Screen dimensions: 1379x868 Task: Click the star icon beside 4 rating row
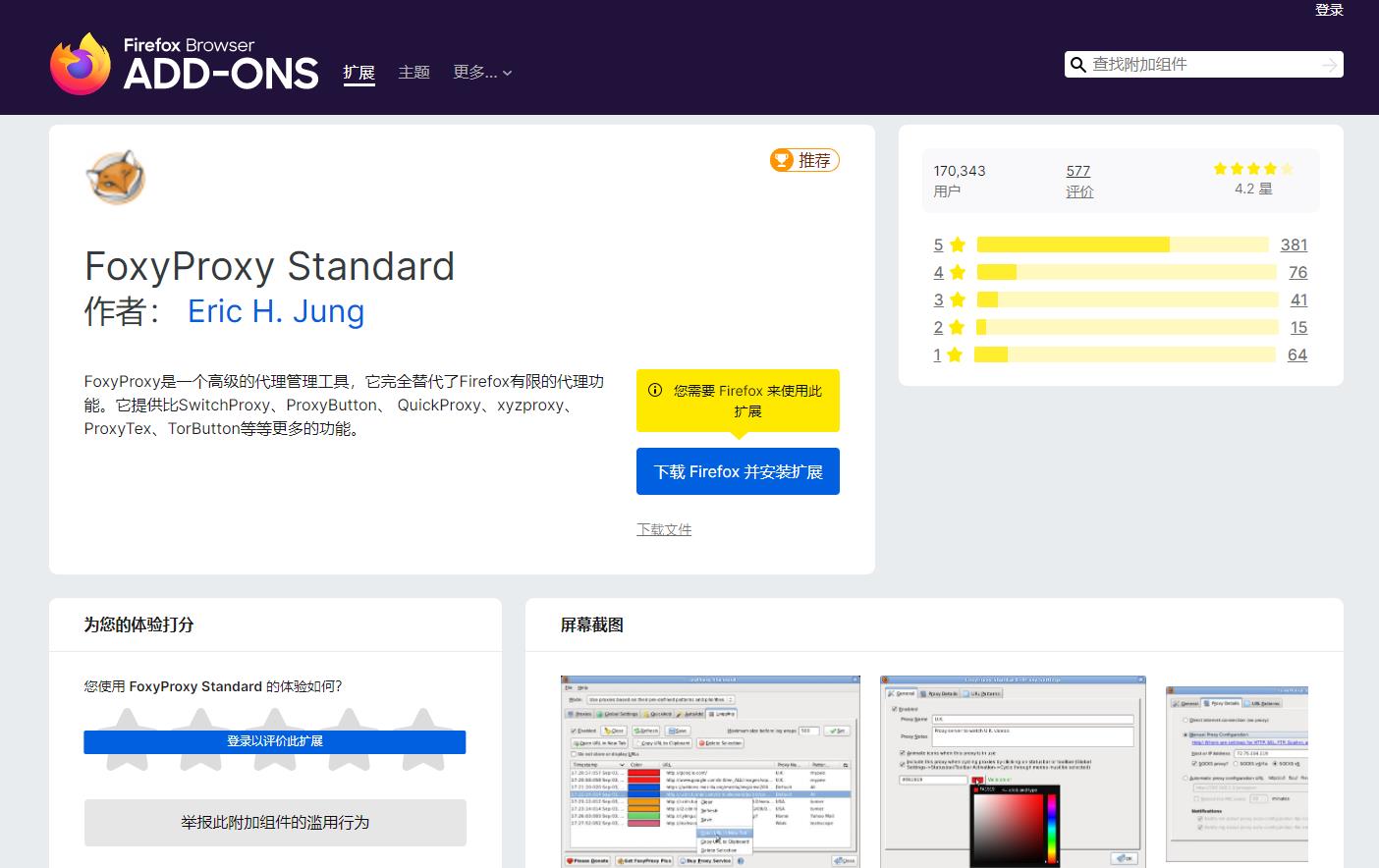coord(958,272)
